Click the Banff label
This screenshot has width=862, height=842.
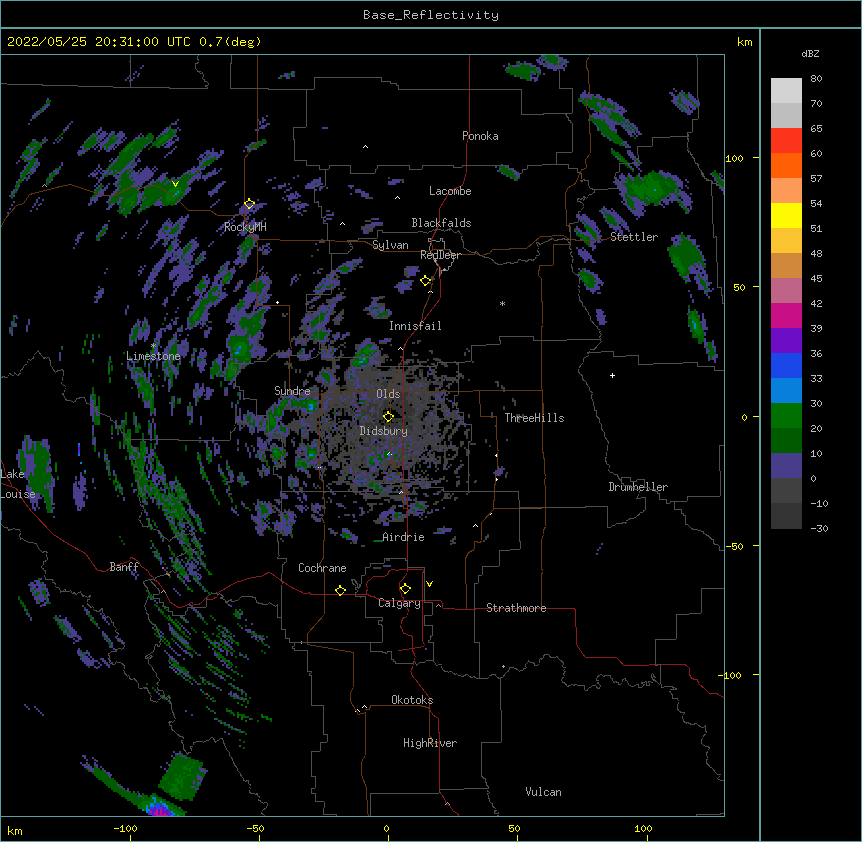124,567
